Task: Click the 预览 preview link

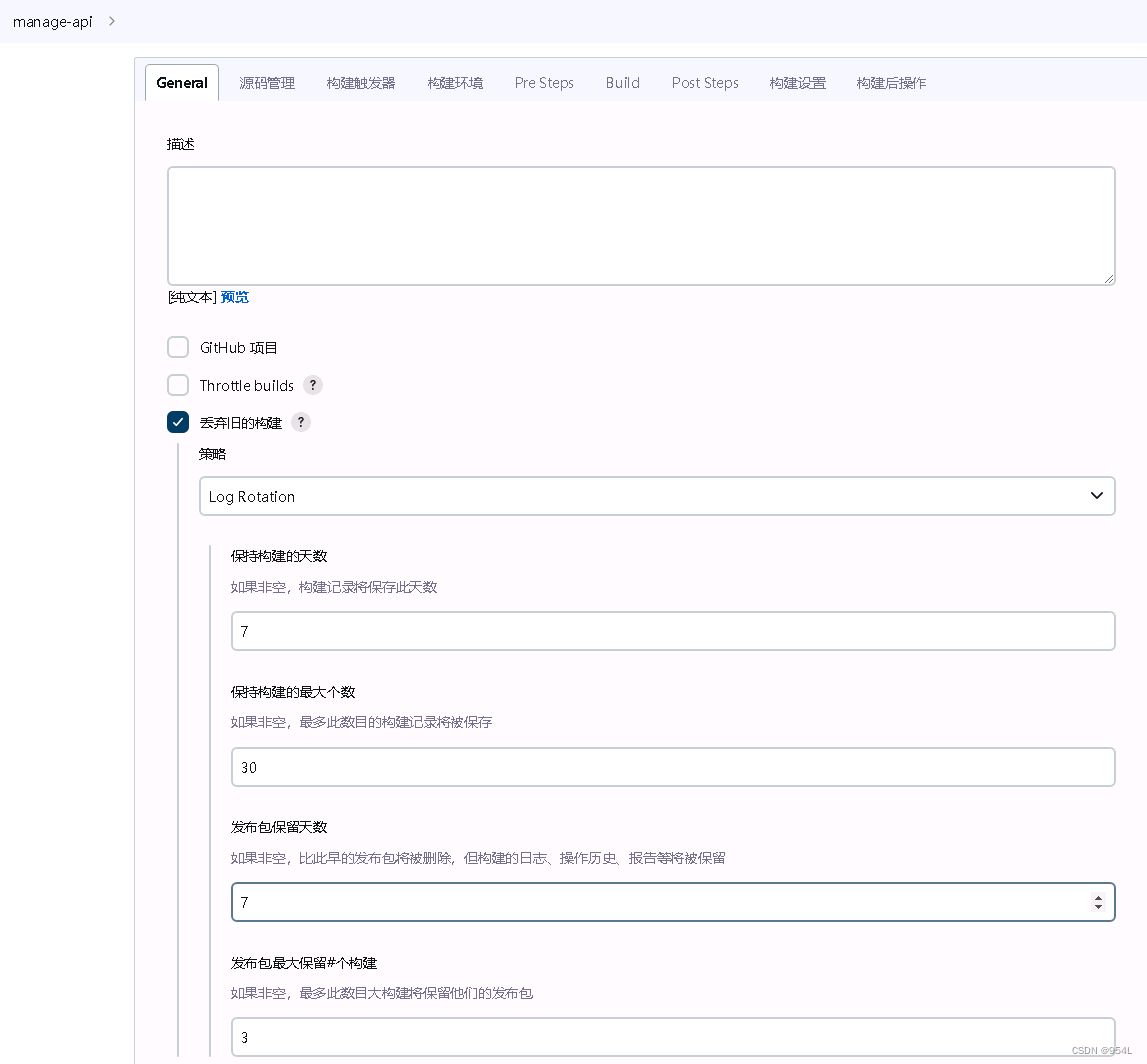Action: point(235,297)
